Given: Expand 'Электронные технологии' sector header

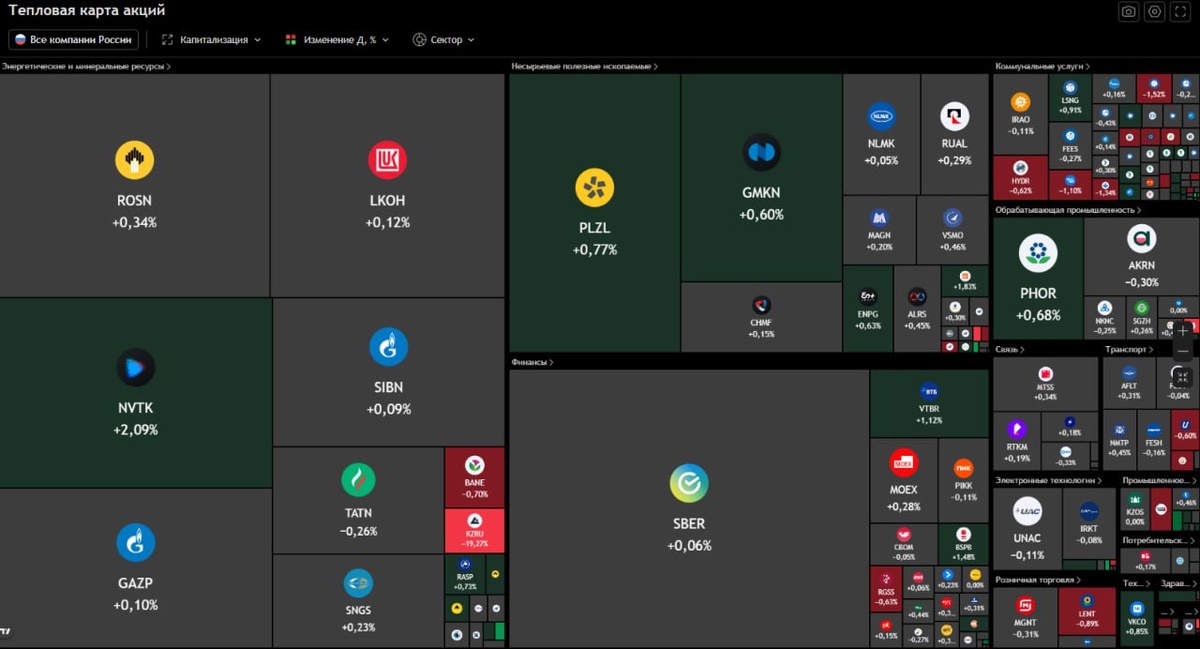Looking at the screenshot, I should click(1048, 480).
